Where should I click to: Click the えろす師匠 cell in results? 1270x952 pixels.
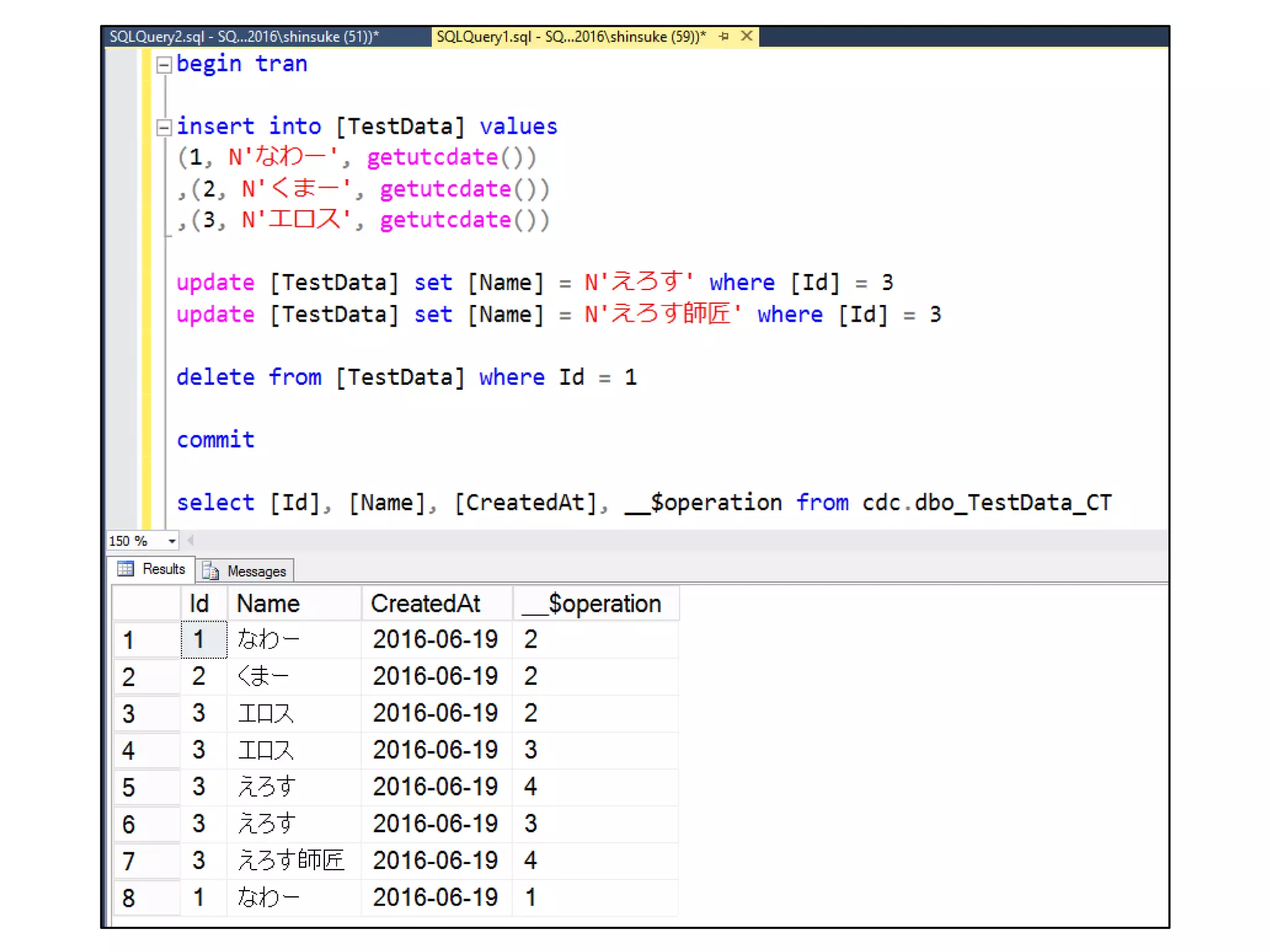coord(291,860)
